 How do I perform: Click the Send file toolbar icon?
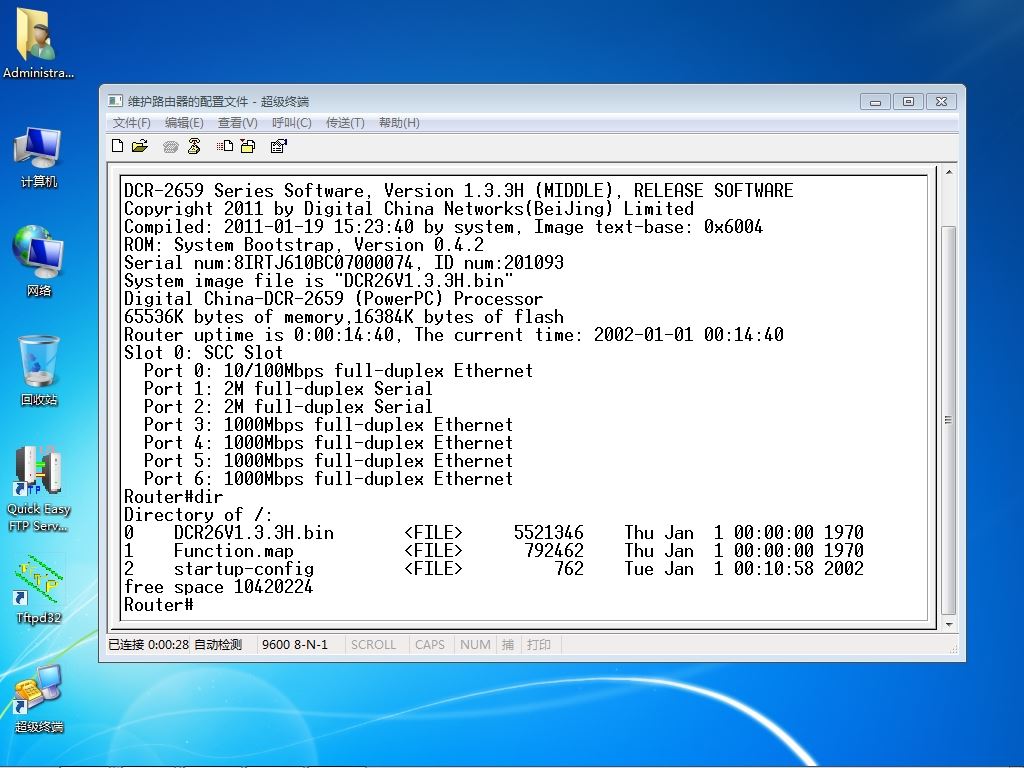[x=225, y=146]
